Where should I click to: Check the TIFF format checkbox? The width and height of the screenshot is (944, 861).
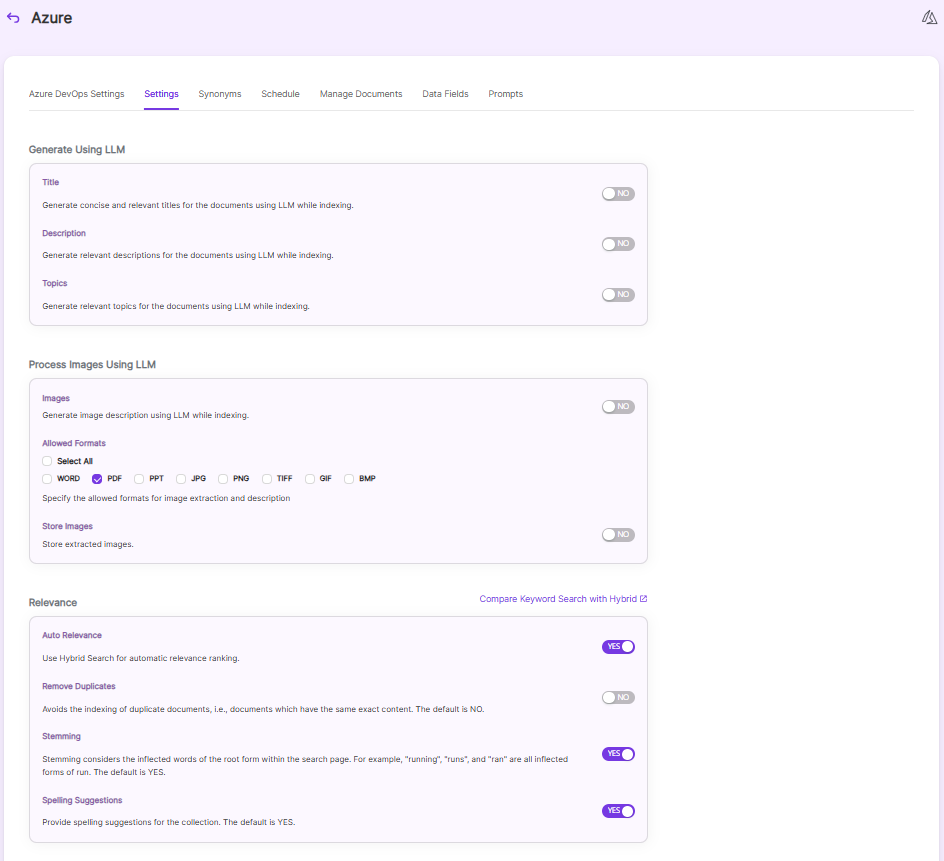tap(267, 479)
